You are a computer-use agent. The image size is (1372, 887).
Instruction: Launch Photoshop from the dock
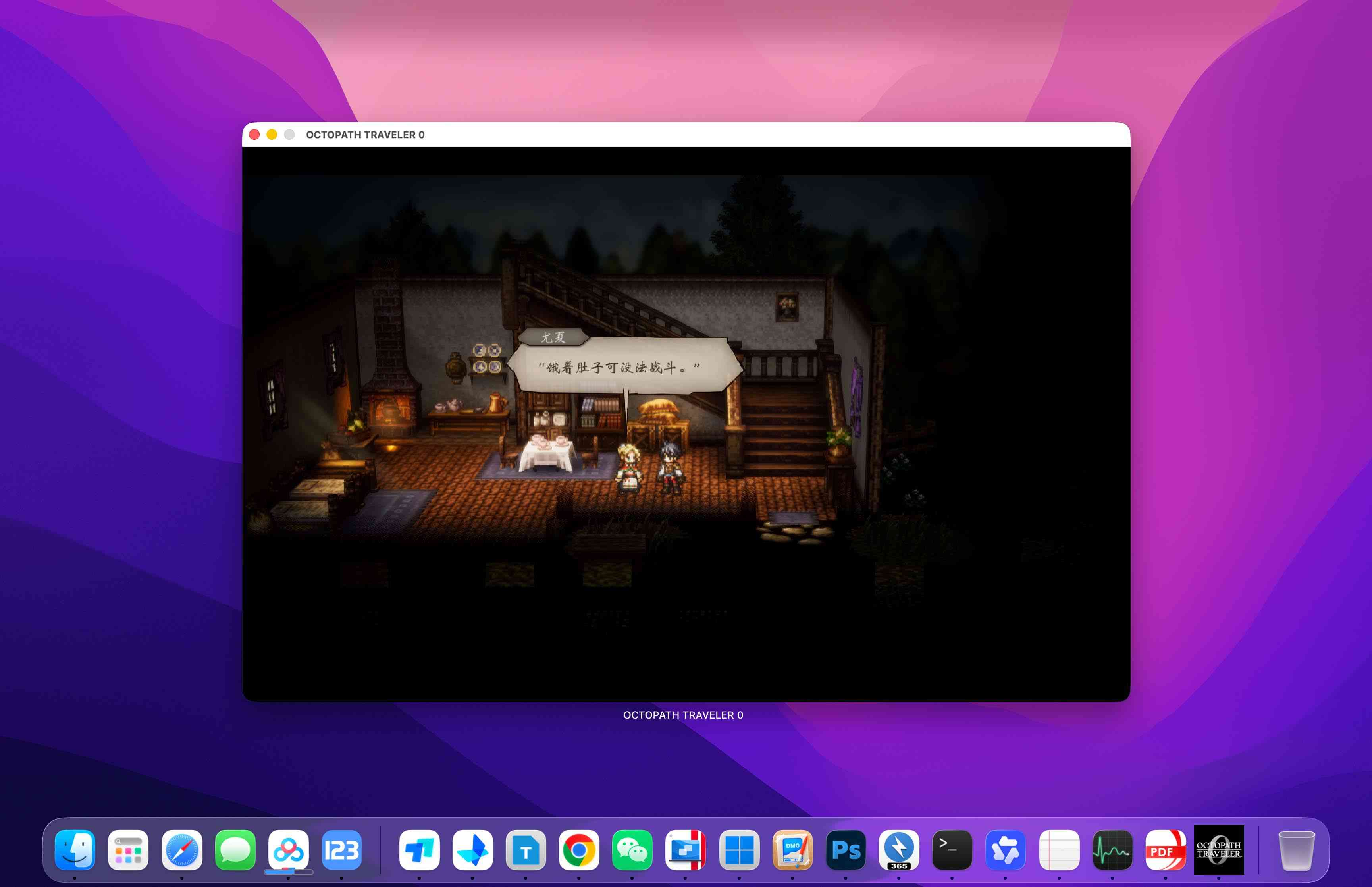846,850
